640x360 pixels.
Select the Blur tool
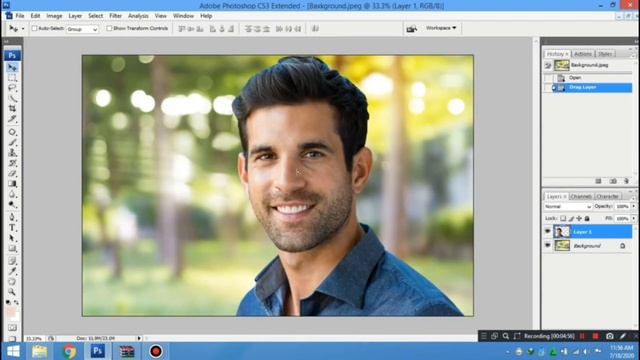(12, 194)
